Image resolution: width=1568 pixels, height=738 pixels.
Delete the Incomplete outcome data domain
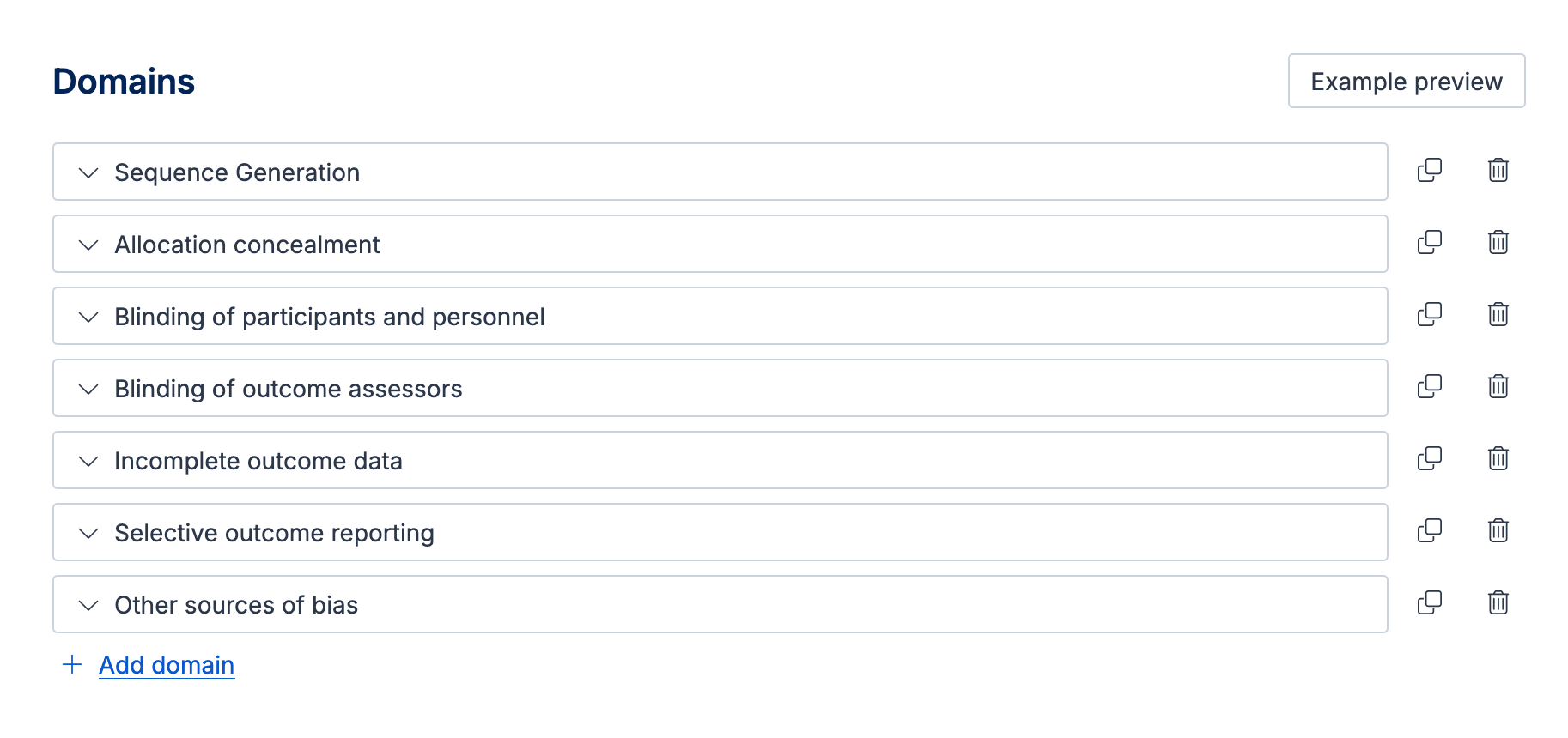click(1498, 459)
